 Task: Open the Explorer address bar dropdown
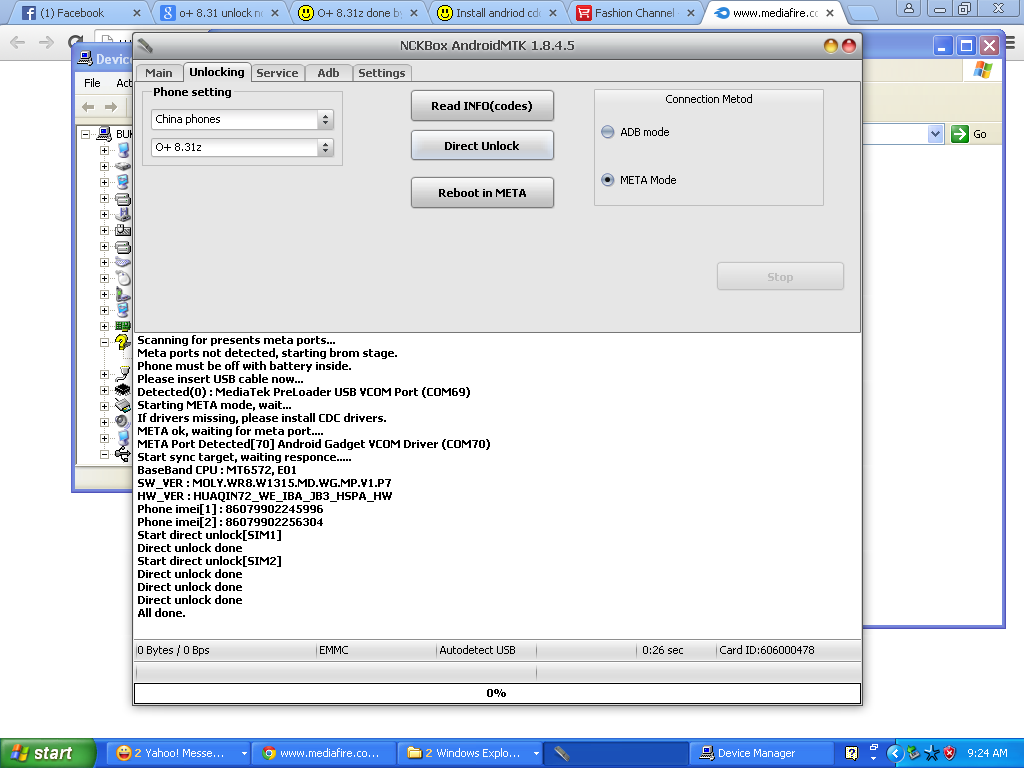pyautogui.click(x=935, y=134)
